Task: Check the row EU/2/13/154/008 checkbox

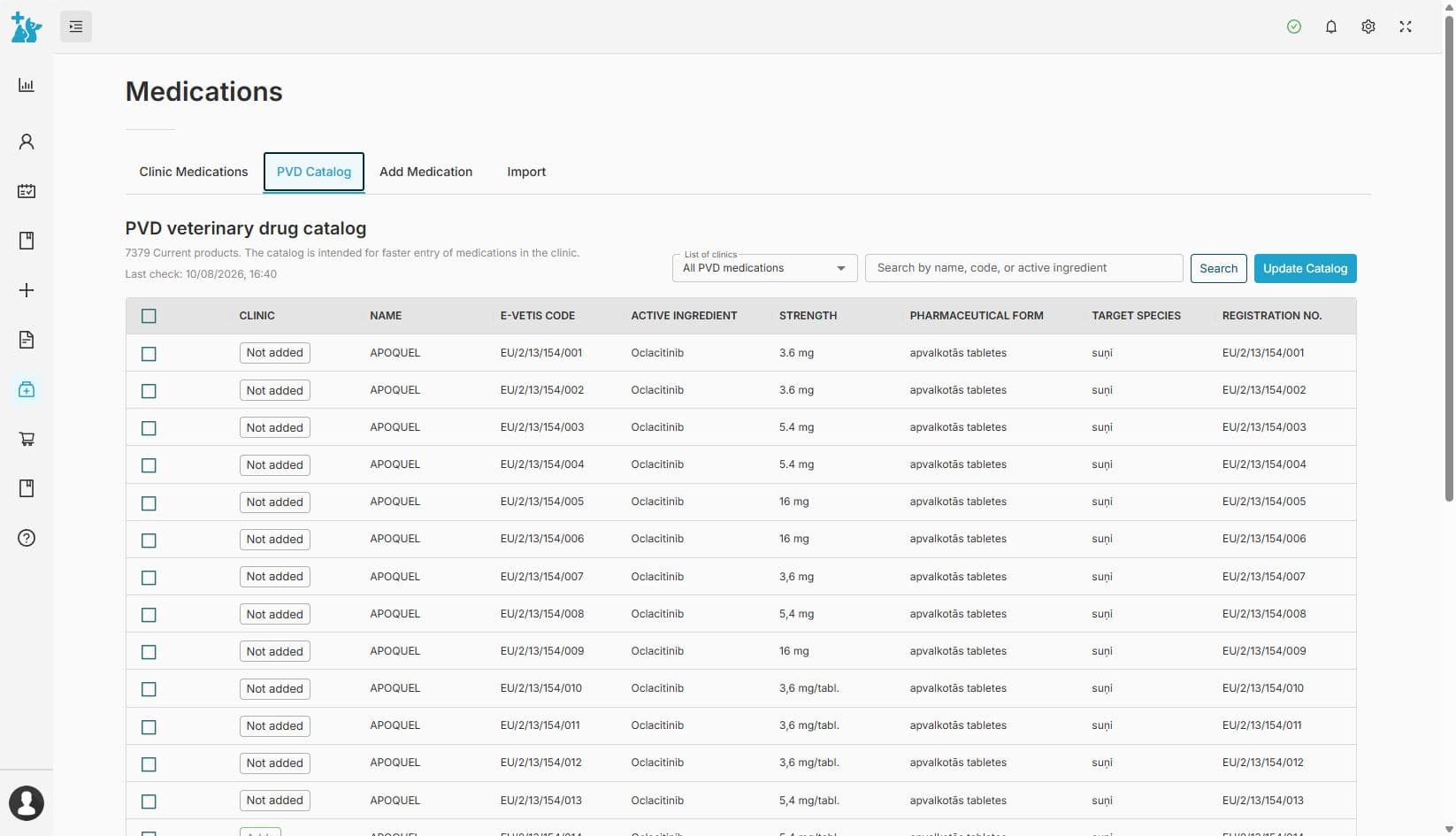Action: (x=149, y=615)
